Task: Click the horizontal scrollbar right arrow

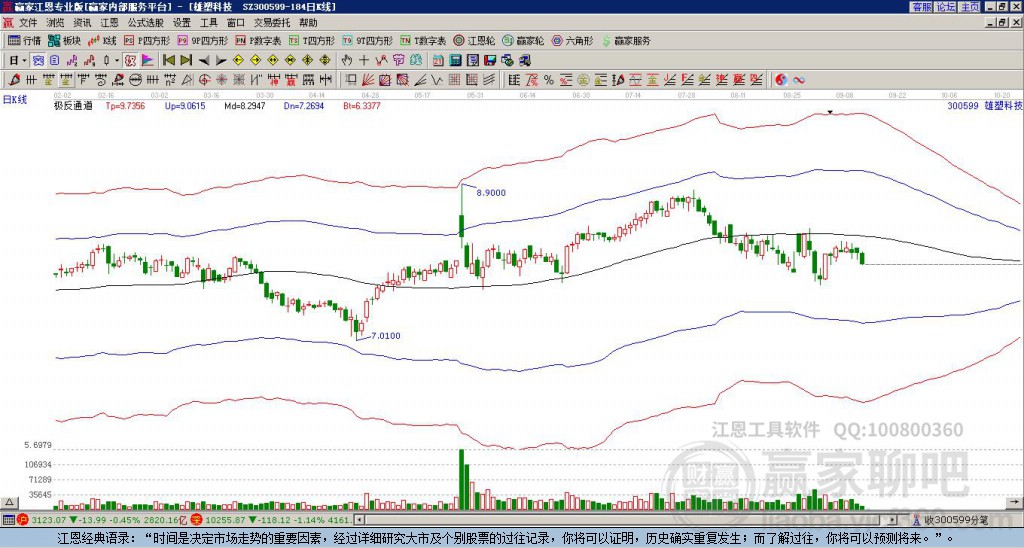Action: (x=893, y=520)
